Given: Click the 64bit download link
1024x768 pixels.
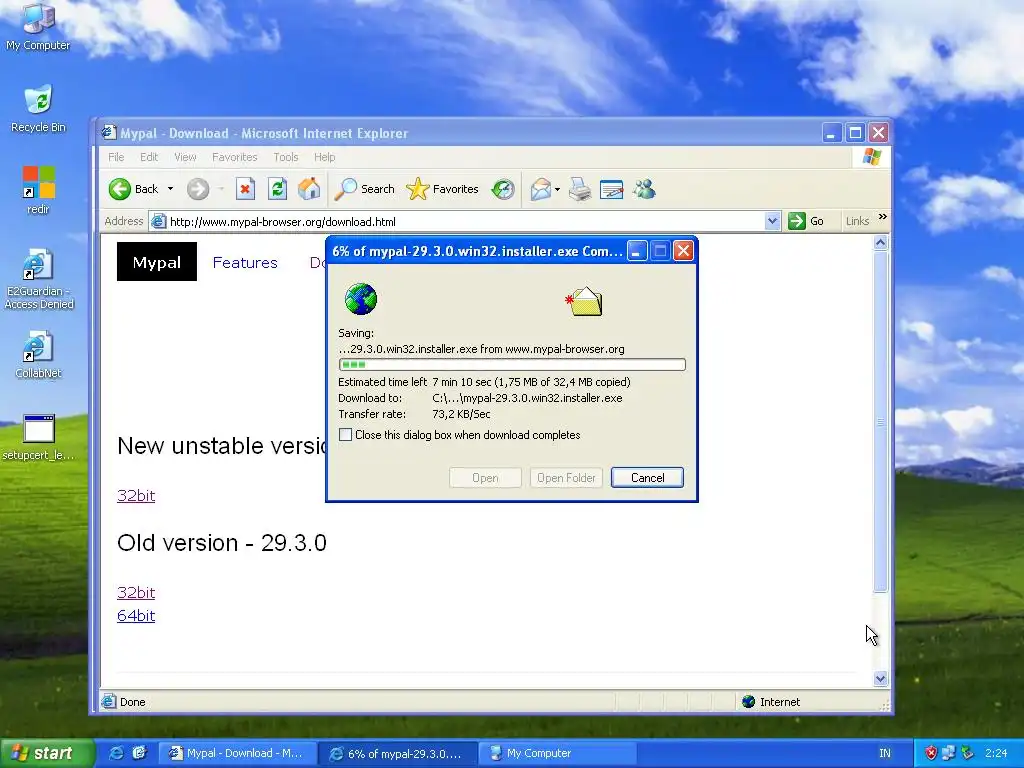Looking at the screenshot, I should [x=136, y=615].
